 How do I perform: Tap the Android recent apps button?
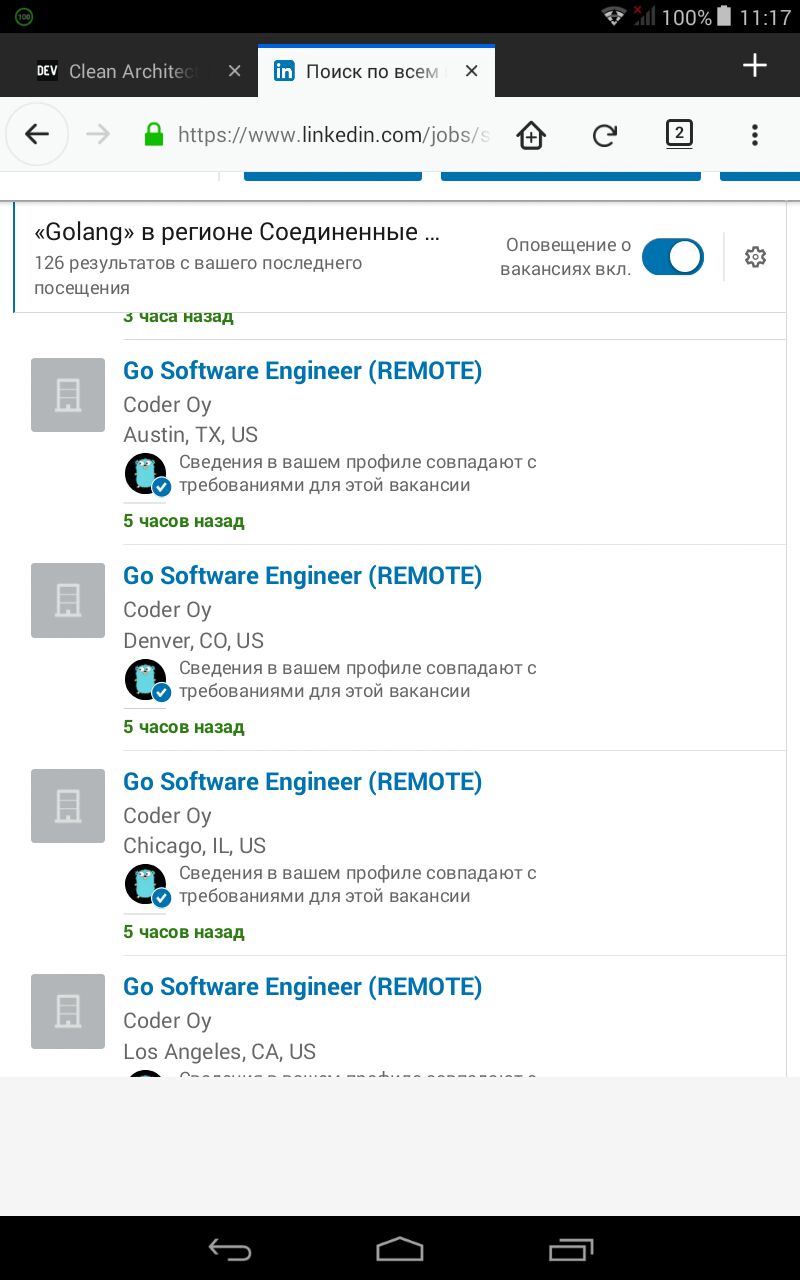tap(570, 1248)
